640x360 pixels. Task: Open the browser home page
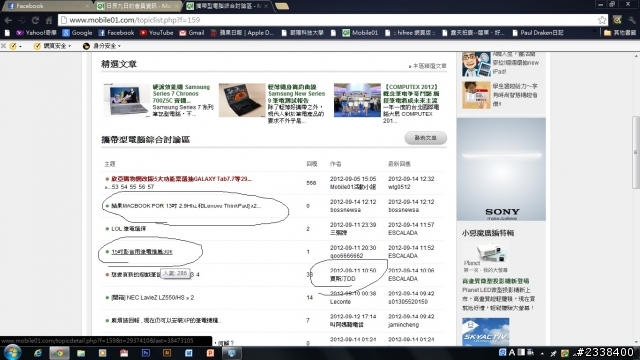(49, 20)
